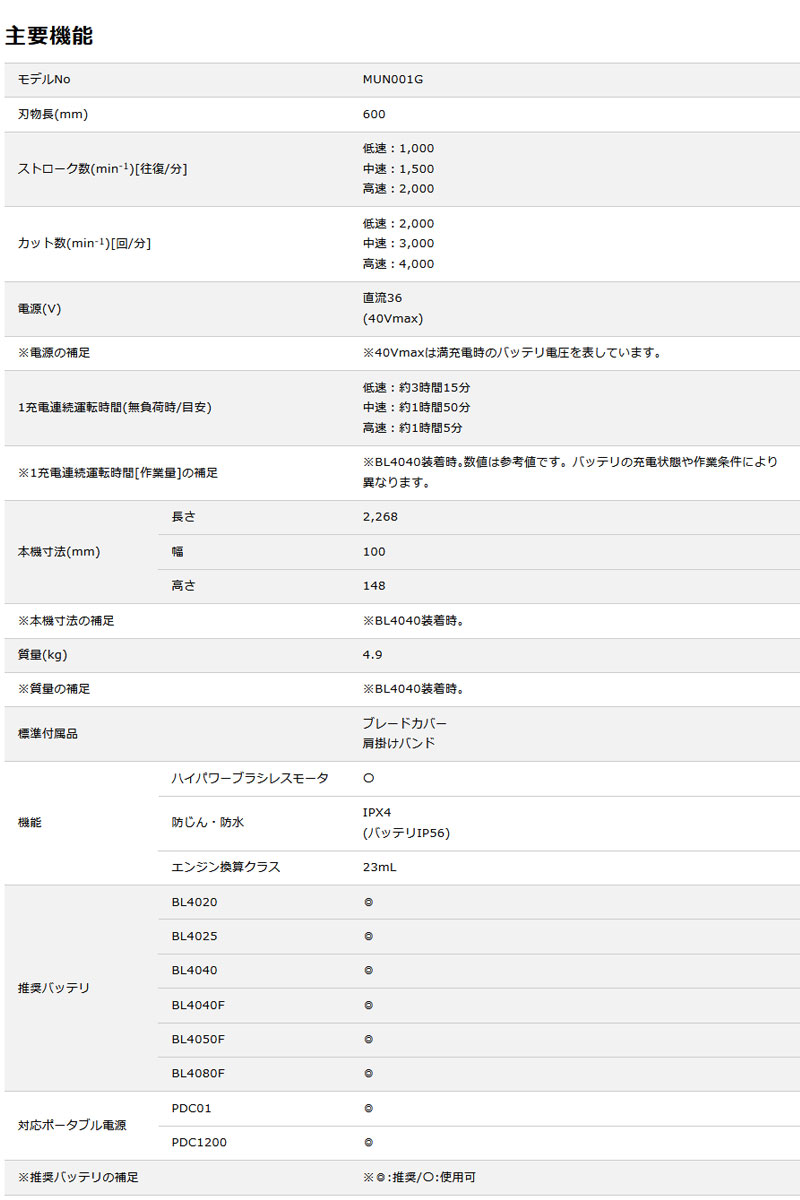This screenshot has width=800, height=1200.
Task: Select the "ストローク数" row label
Action: click(103, 168)
